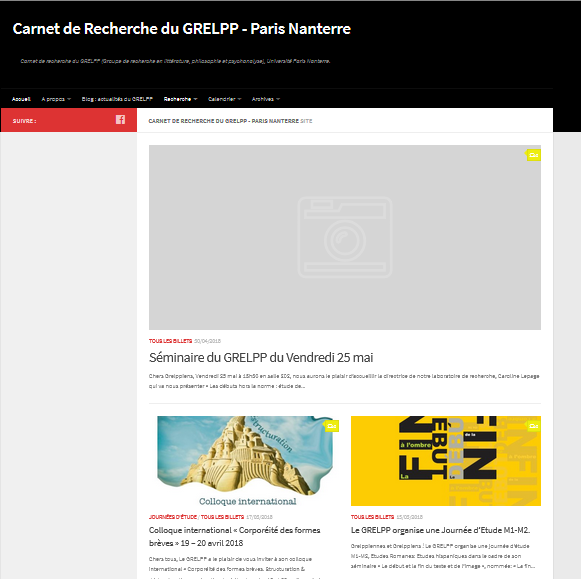Open the Calendrier menu

(x=222, y=99)
